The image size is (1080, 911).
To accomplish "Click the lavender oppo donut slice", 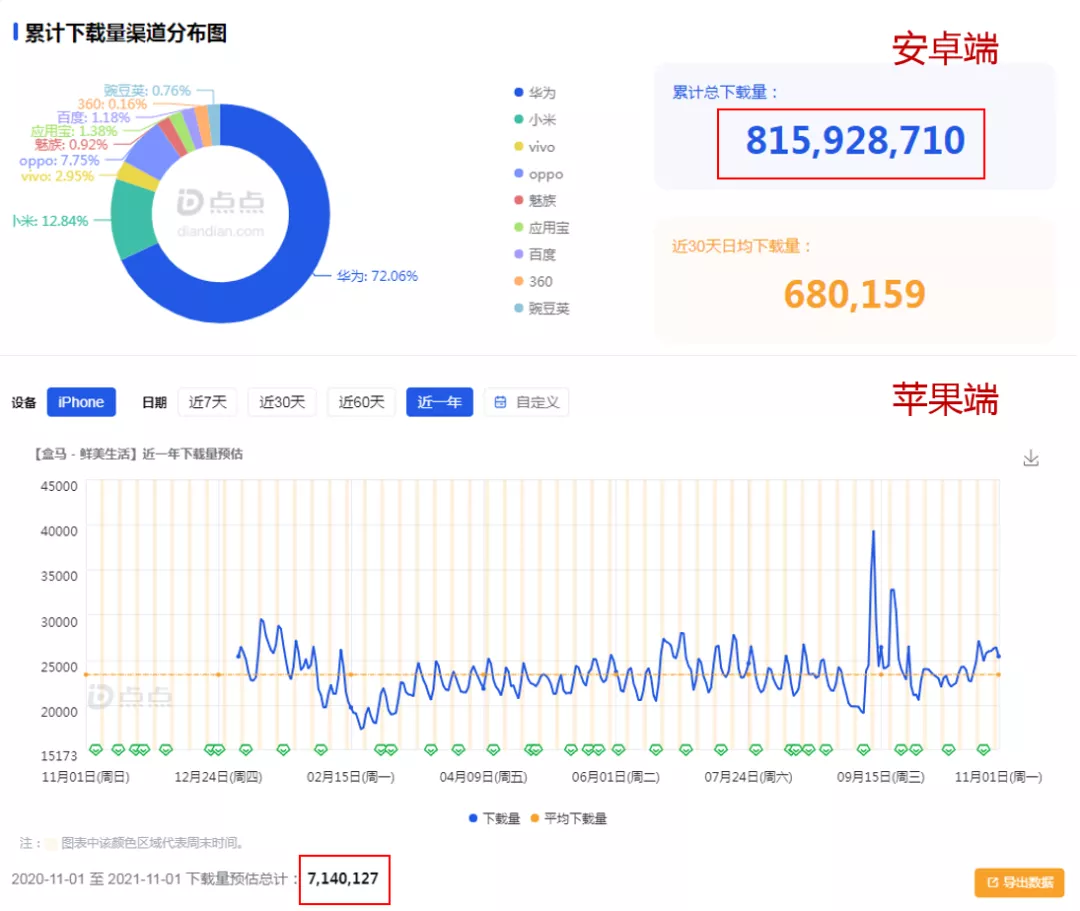I will point(153,151).
